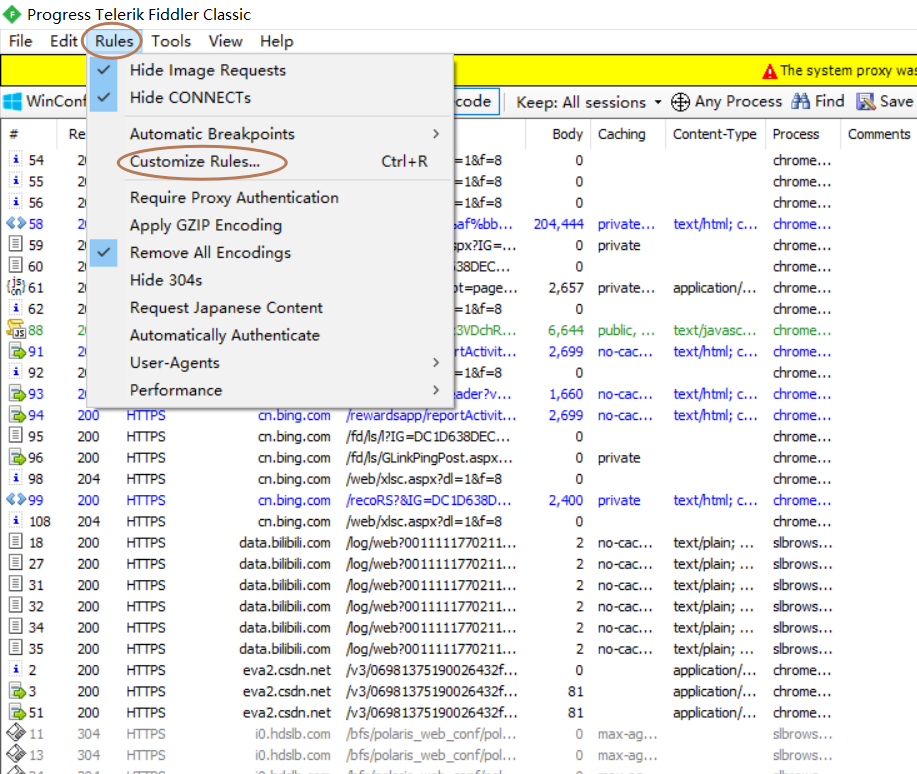Click the Any Process button label
Image resolution: width=917 pixels, height=774 pixels.
pyautogui.click(x=738, y=102)
